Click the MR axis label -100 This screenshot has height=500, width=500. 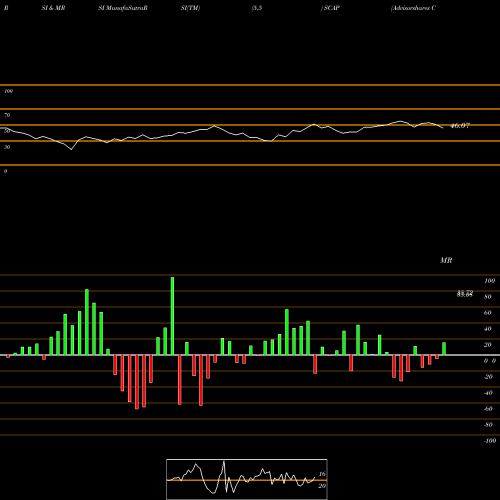click(x=490, y=441)
